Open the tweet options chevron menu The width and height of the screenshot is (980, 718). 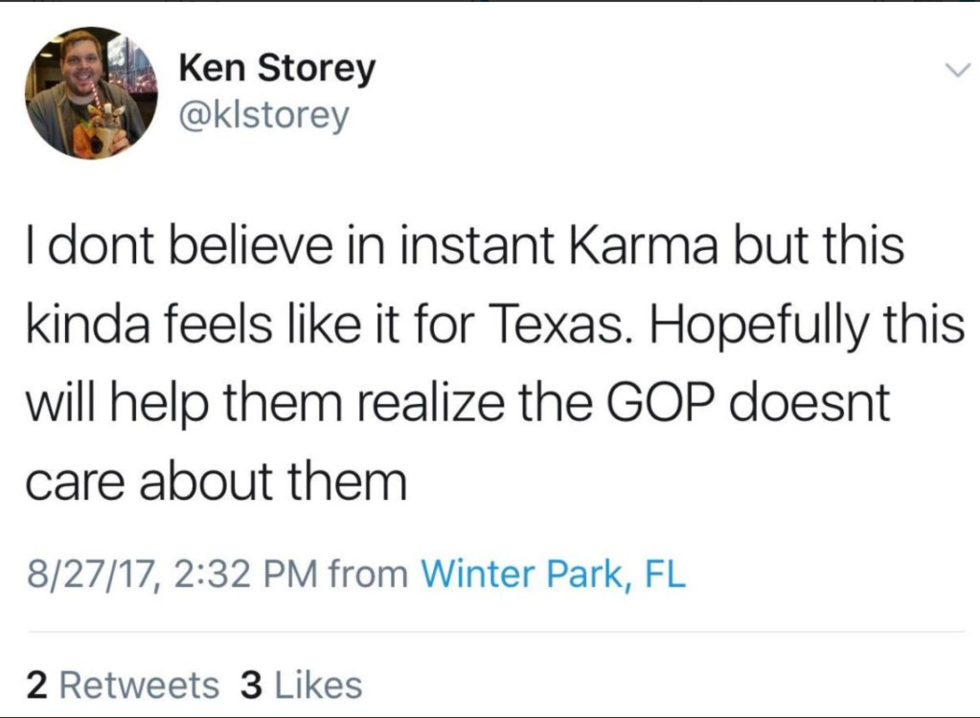956,71
